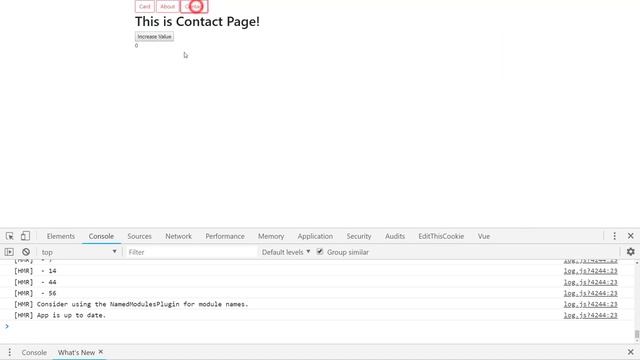Switch to the Network tab
This screenshot has height=360, width=640.
(x=178, y=236)
